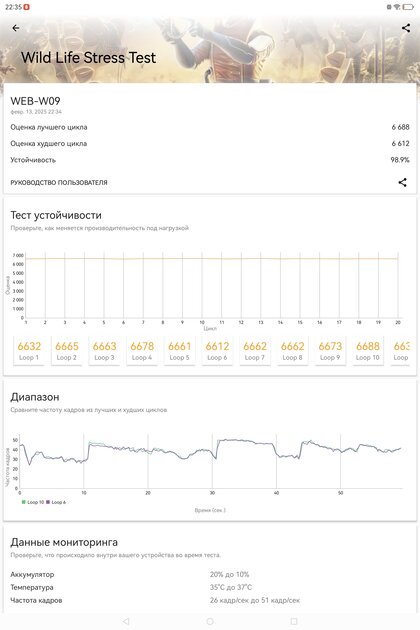Select the Loop 10 score card 6688
The image size is (420, 630).
click(x=367, y=351)
